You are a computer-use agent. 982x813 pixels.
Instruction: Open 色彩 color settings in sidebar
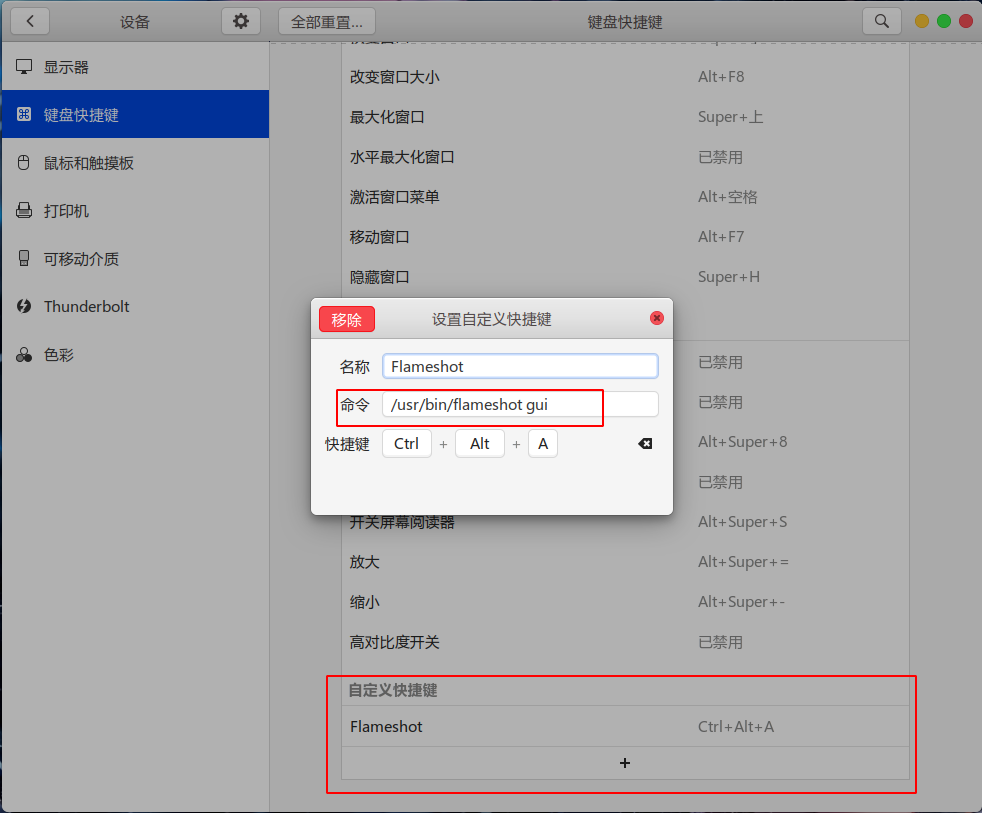coord(135,355)
